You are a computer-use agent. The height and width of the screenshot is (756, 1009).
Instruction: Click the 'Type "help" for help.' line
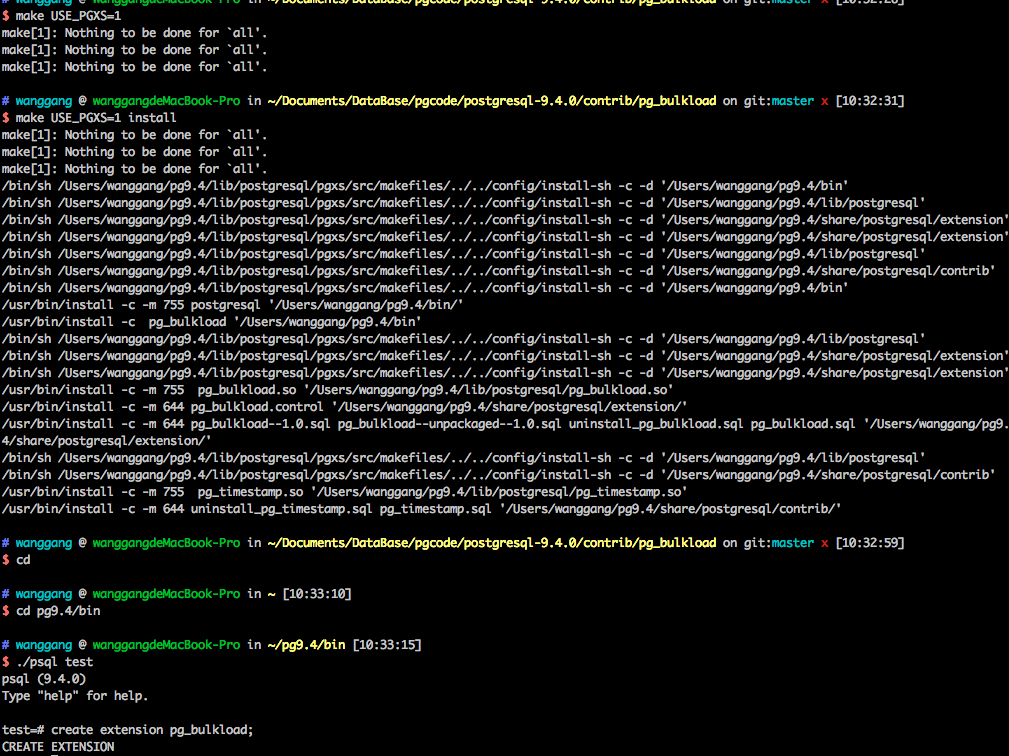[x=75, y=696]
